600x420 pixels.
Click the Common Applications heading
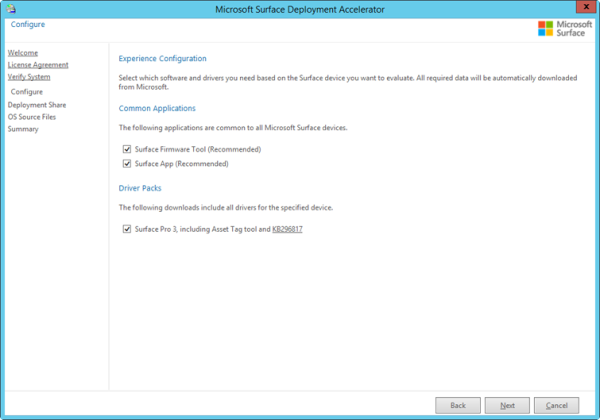tap(157, 108)
